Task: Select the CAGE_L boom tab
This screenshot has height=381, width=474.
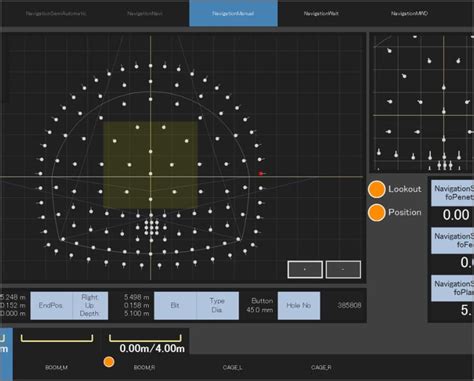Action: 233,367
